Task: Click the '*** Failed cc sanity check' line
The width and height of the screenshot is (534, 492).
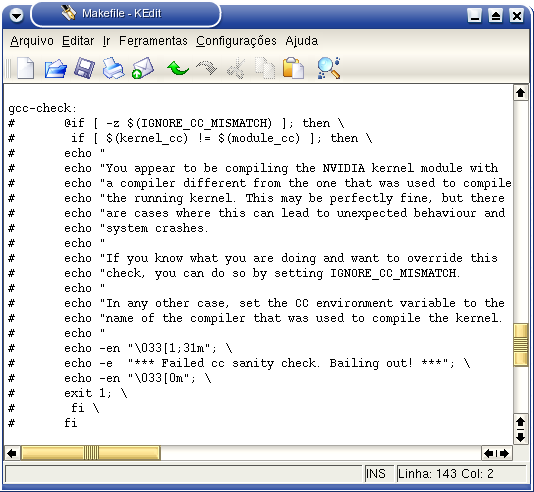Action: [239, 363]
